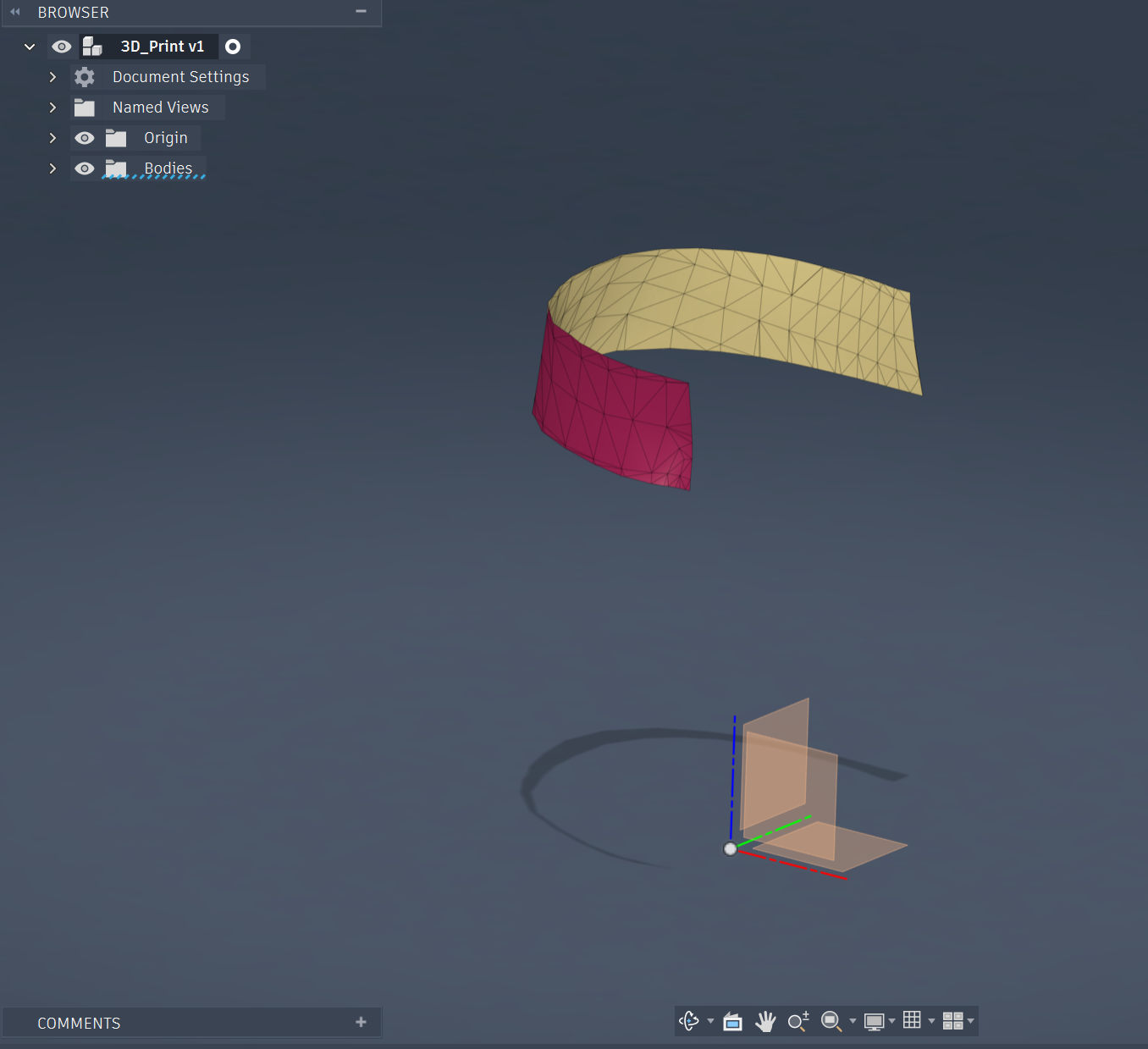Collapse the 3D_Print v1 root node
The image size is (1148, 1049).
pyautogui.click(x=30, y=47)
